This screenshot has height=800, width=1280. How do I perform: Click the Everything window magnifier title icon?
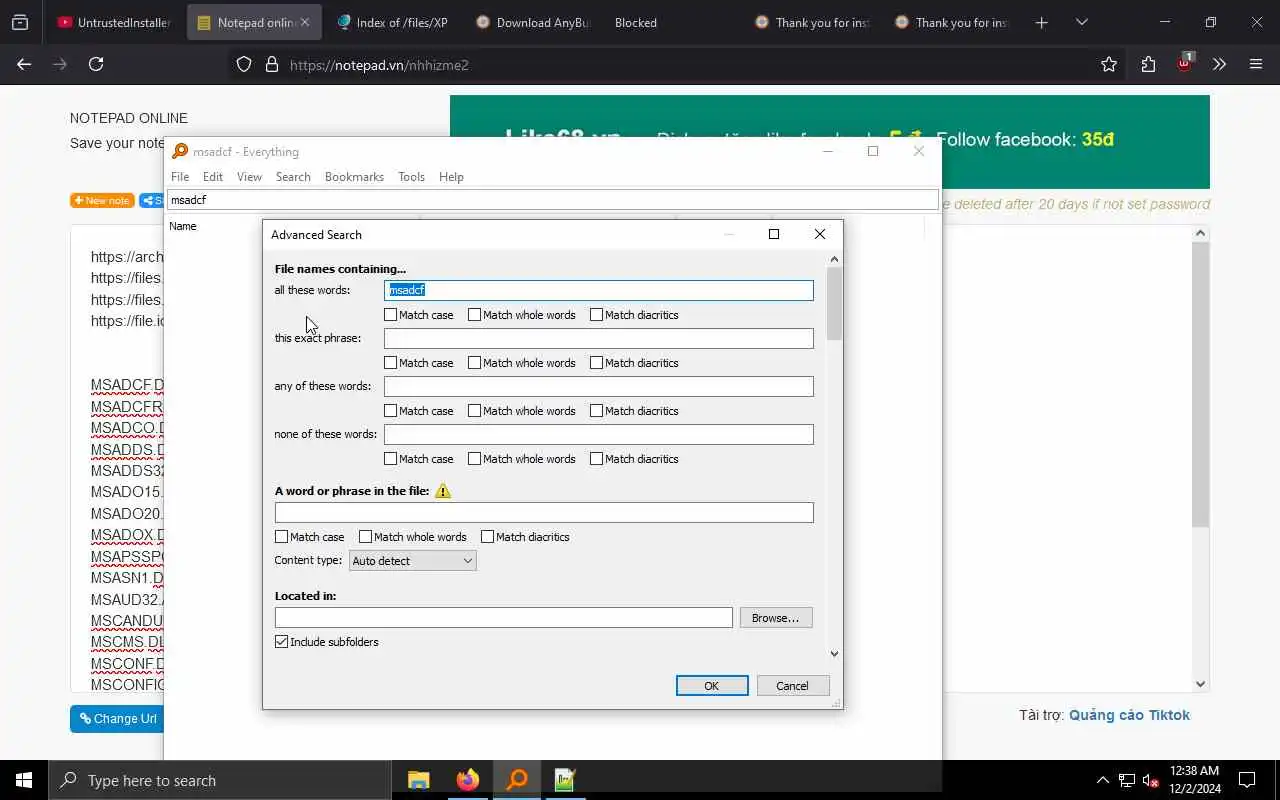(180, 151)
